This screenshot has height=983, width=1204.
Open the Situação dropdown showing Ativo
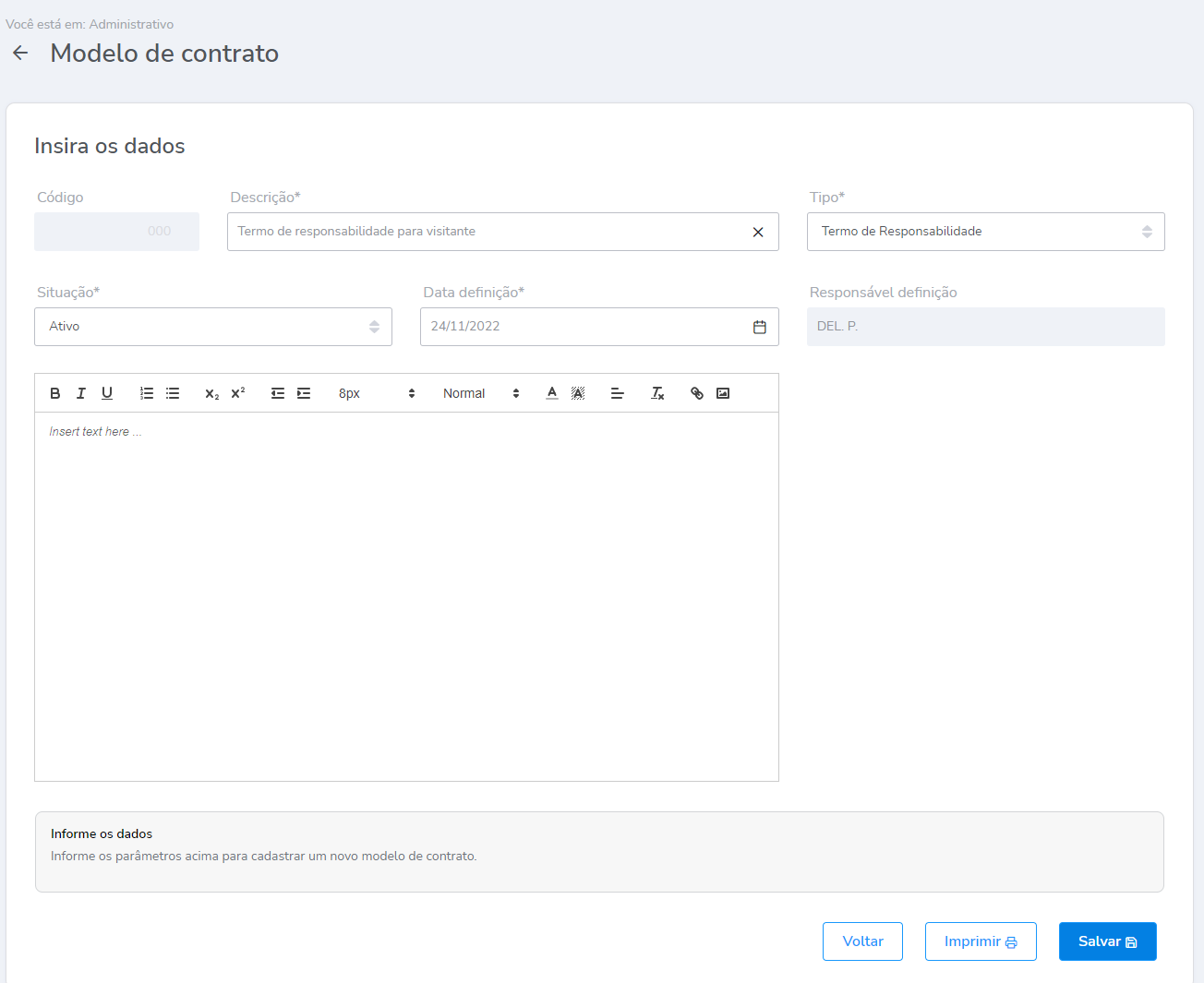pyautogui.click(x=213, y=327)
